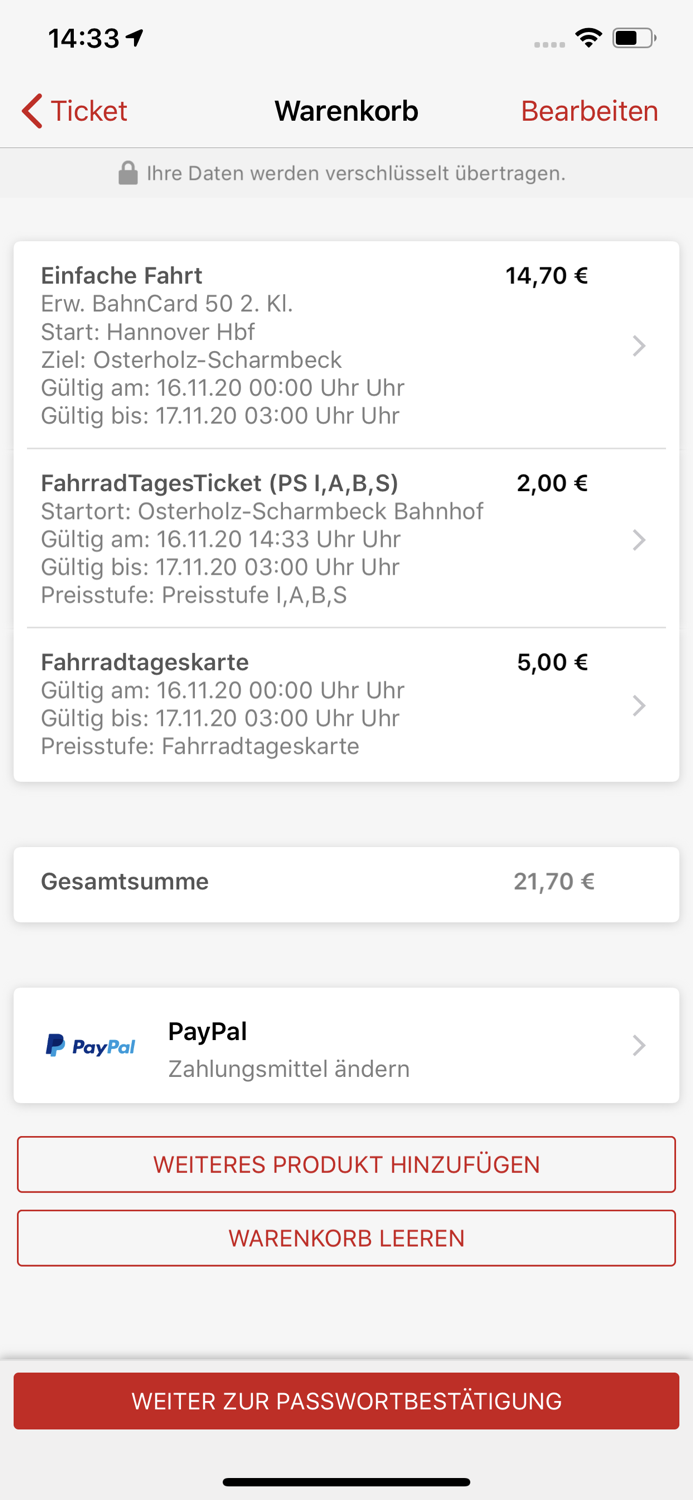The height and width of the screenshot is (1500, 693).
Task: Select Bearbeiten to edit the cart
Action: click(589, 111)
